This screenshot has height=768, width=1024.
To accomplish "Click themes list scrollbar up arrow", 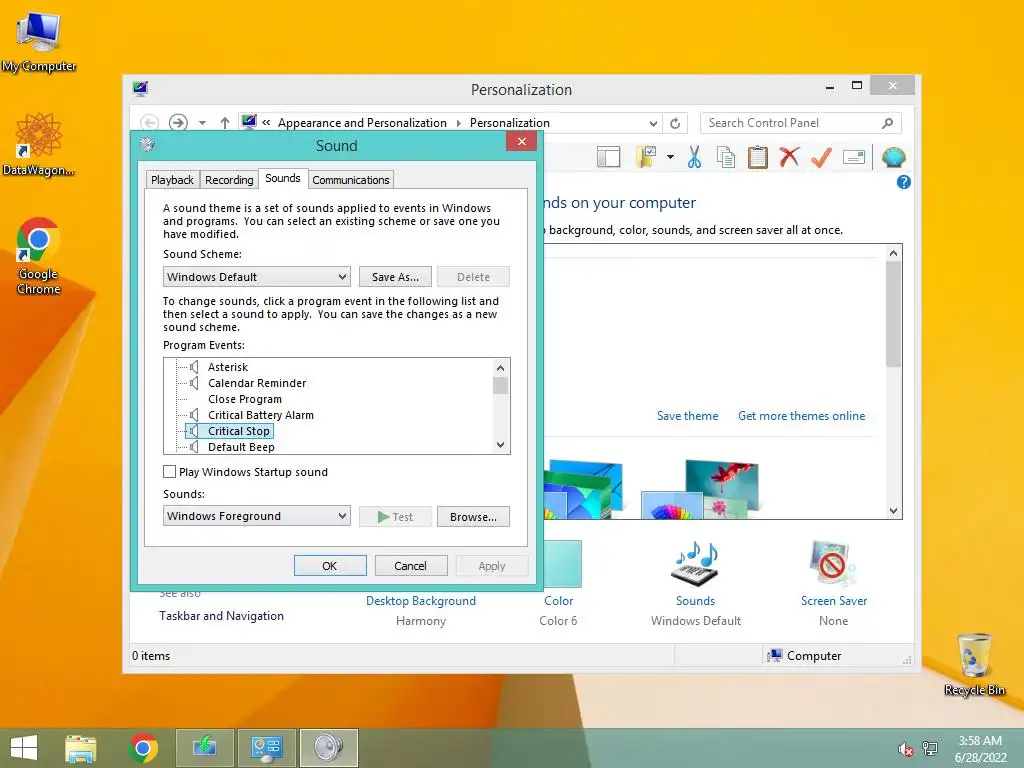I will click(x=893, y=253).
